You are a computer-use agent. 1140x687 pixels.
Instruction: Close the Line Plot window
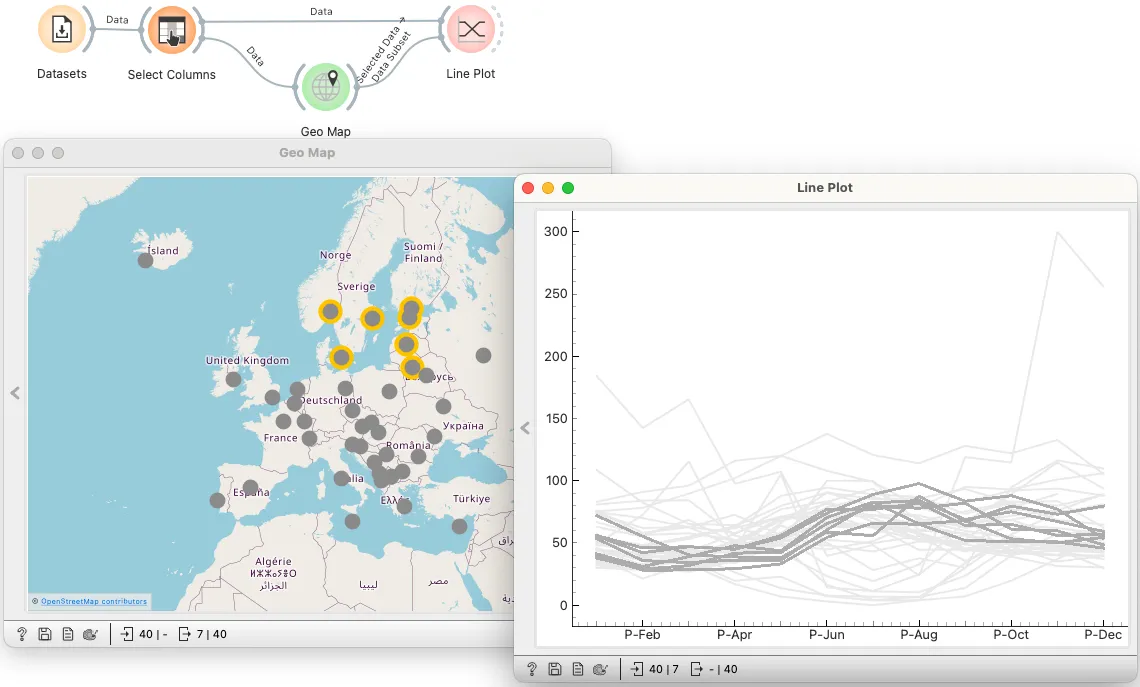[x=529, y=188]
